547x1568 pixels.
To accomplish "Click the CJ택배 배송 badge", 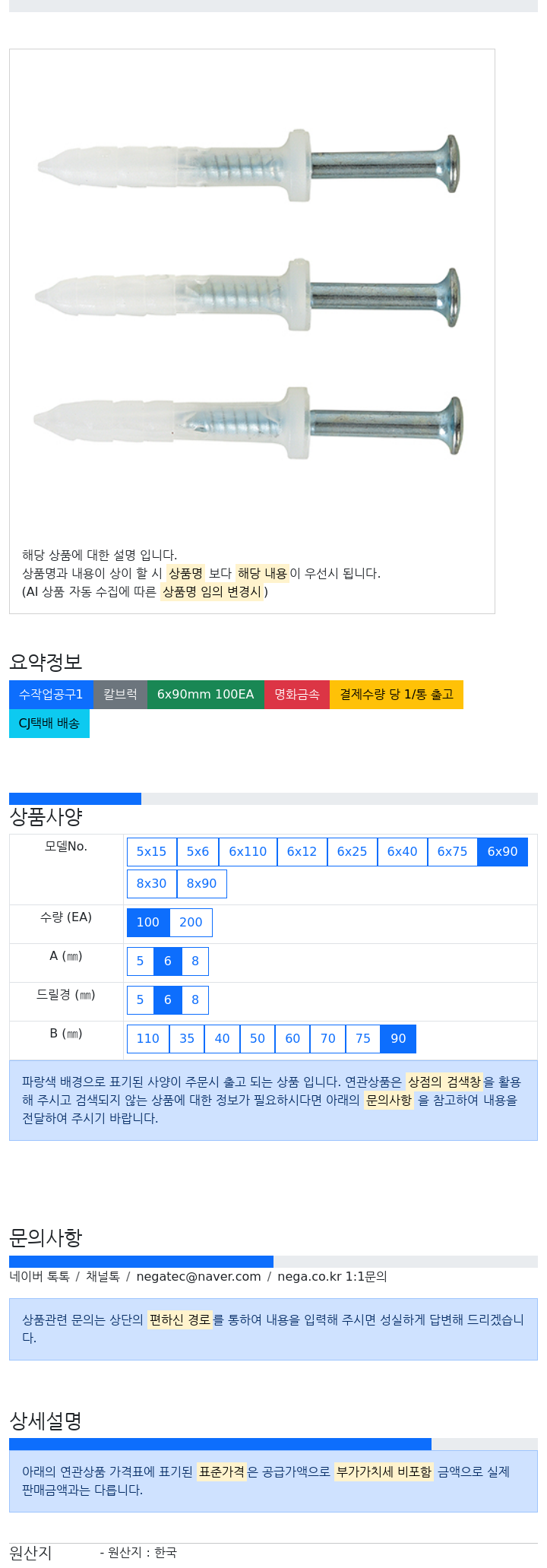I will 49,724.
